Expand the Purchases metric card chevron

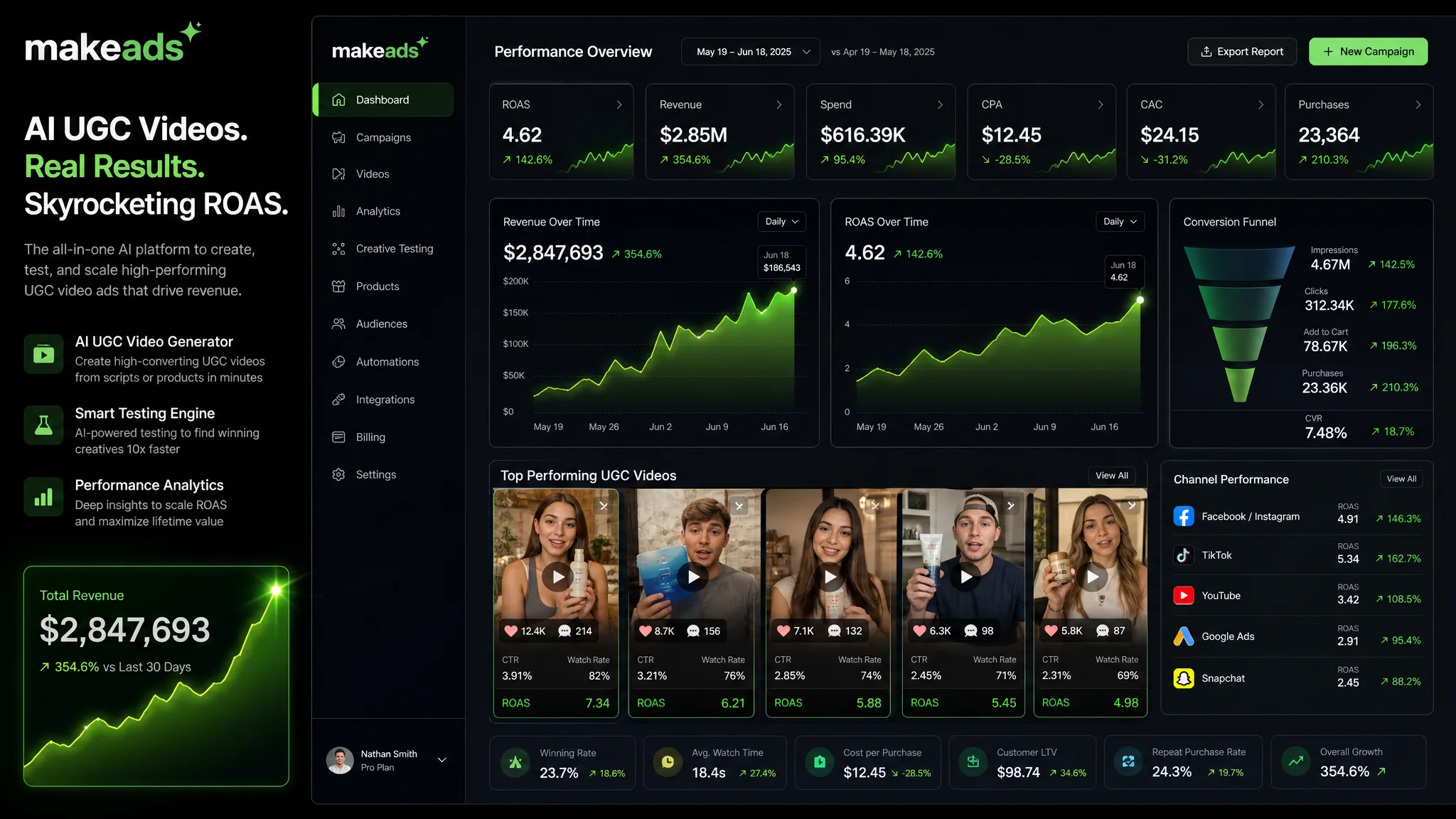pos(1418,105)
